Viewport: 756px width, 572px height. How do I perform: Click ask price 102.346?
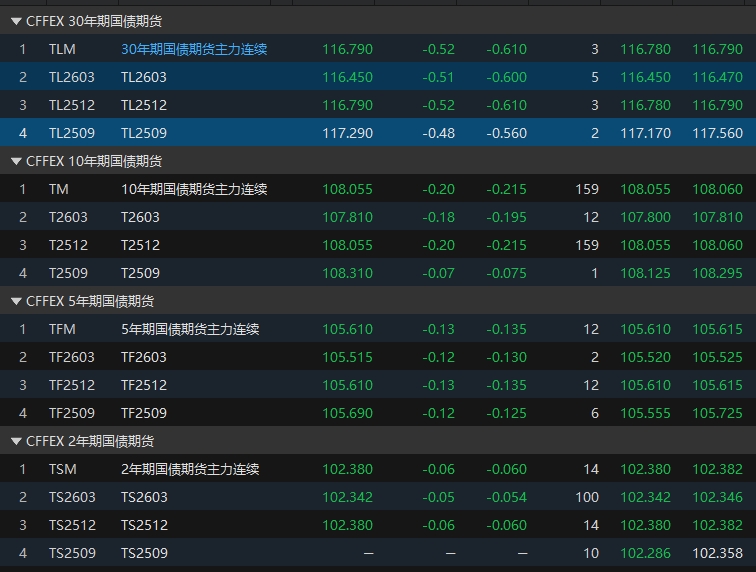pos(717,497)
